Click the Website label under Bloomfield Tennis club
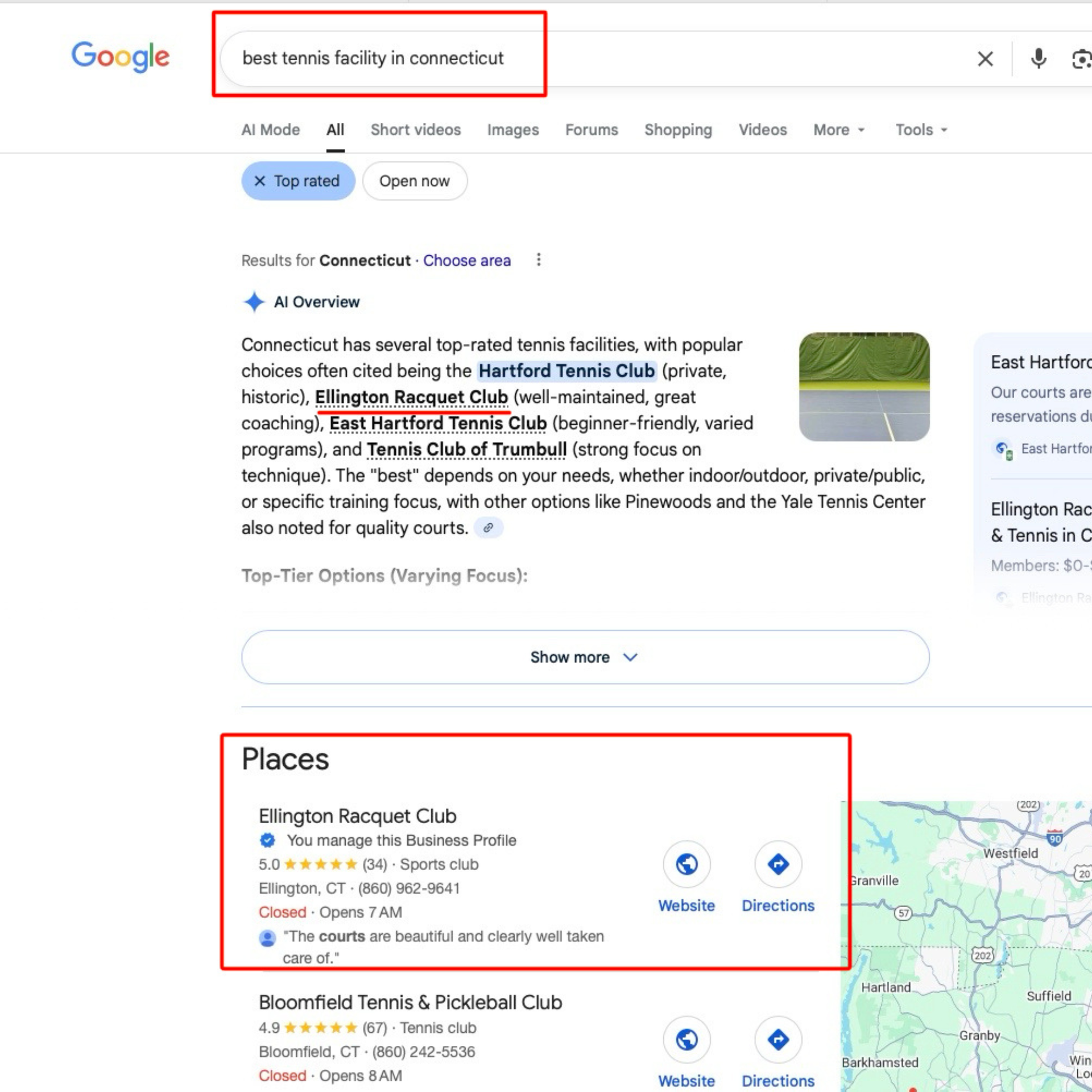This screenshot has width=1092, height=1092. [x=686, y=1081]
